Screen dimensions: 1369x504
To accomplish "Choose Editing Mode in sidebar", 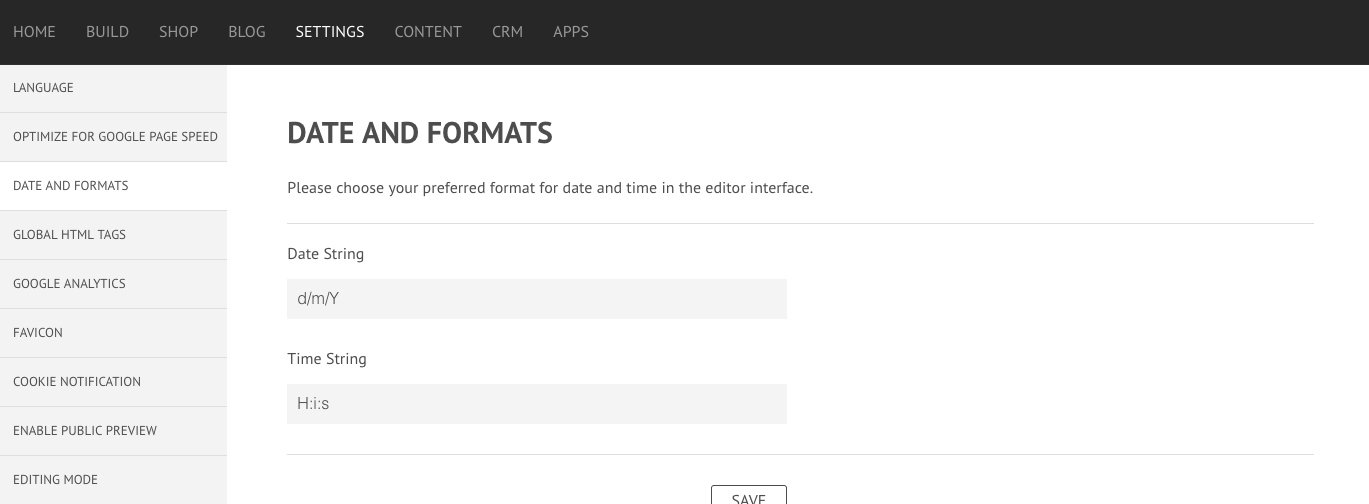I will [113, 480].
